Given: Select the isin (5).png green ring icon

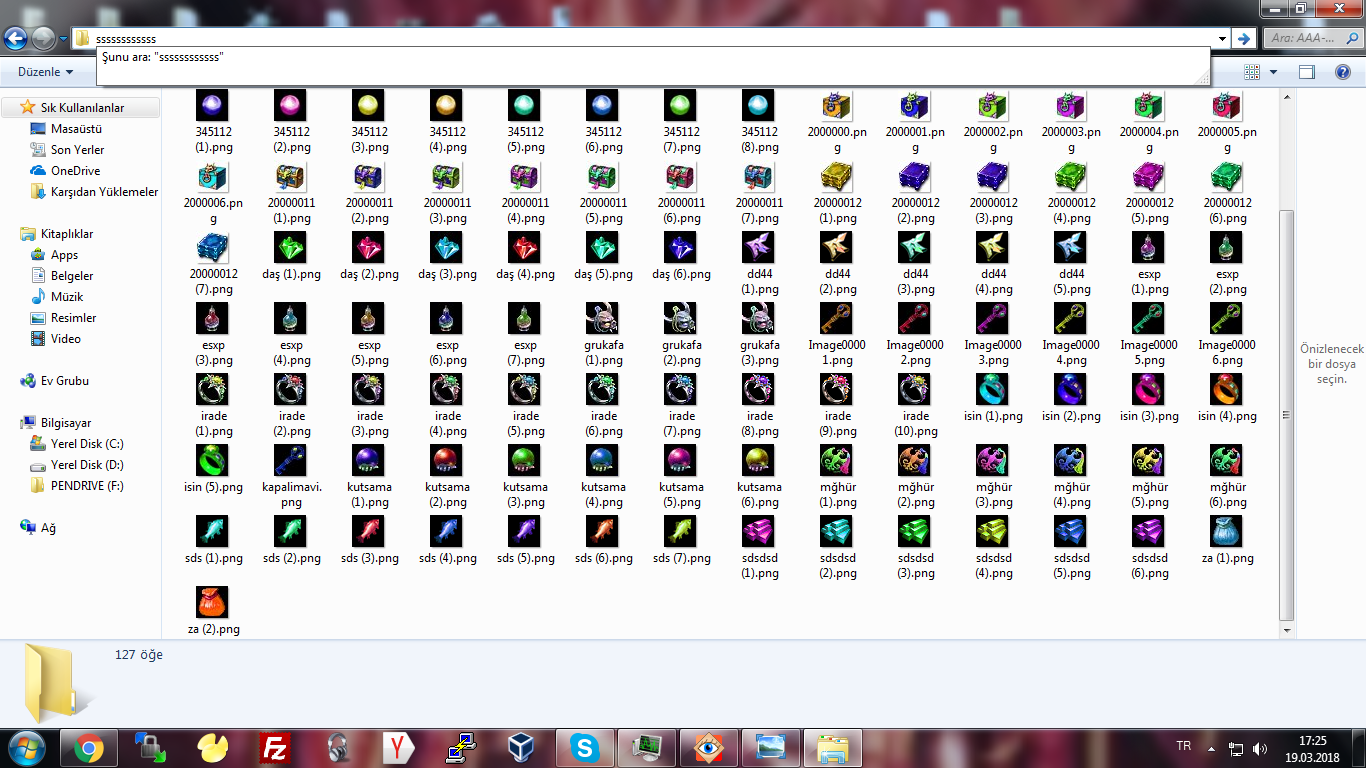Looking at the screenshot, I should click(213, 460).
